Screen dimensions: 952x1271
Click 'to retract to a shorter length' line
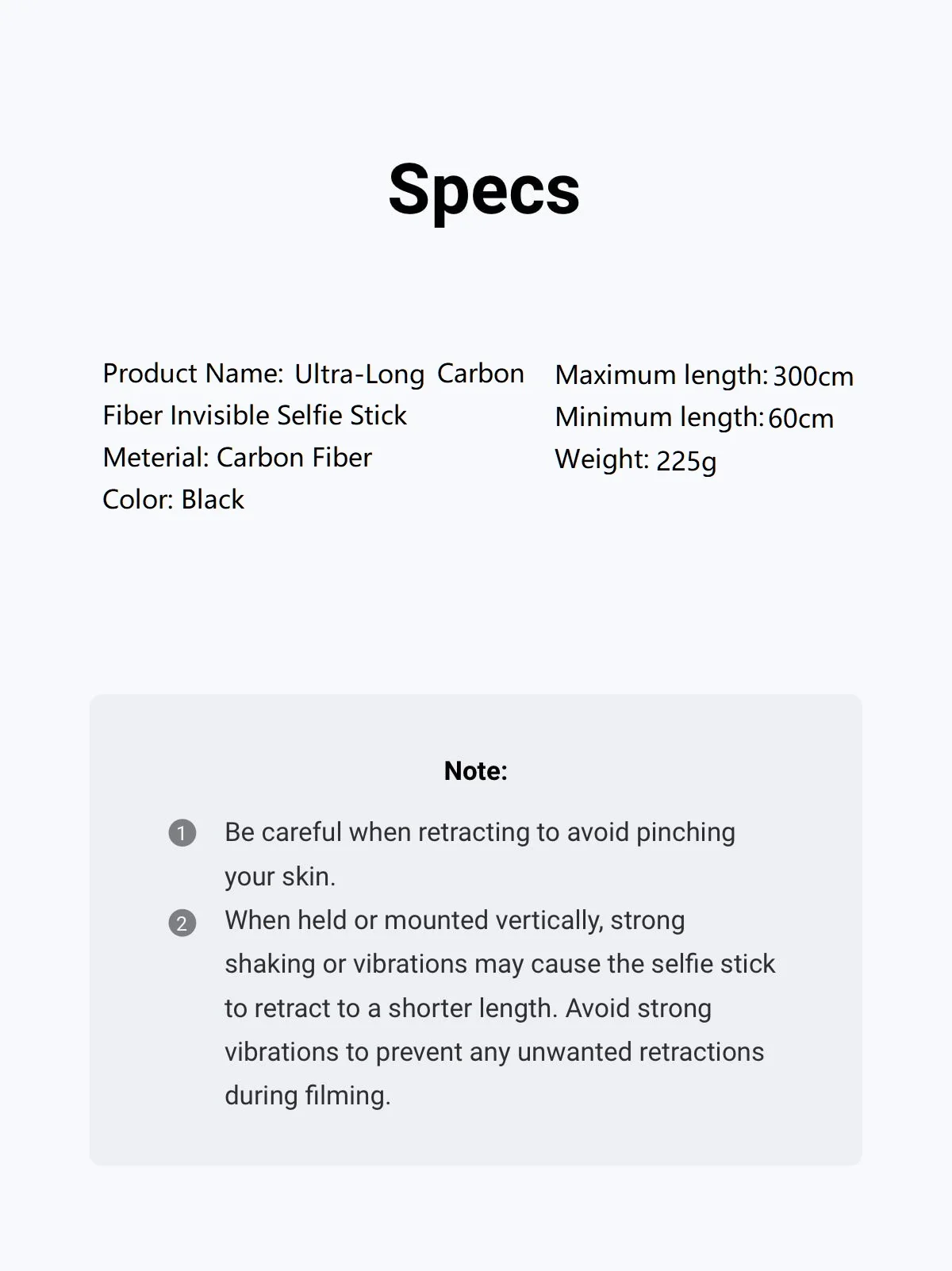point(468,1008)
